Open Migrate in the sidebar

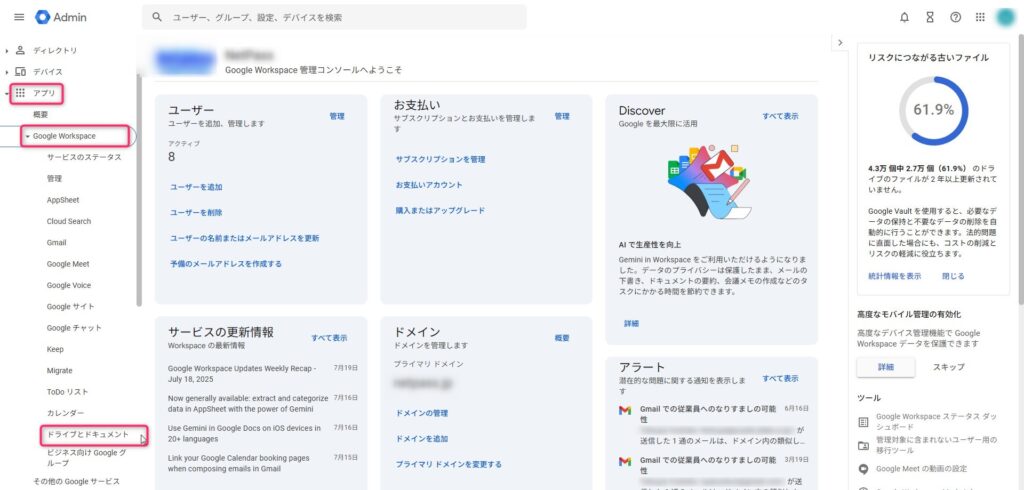tap(59, 370)
